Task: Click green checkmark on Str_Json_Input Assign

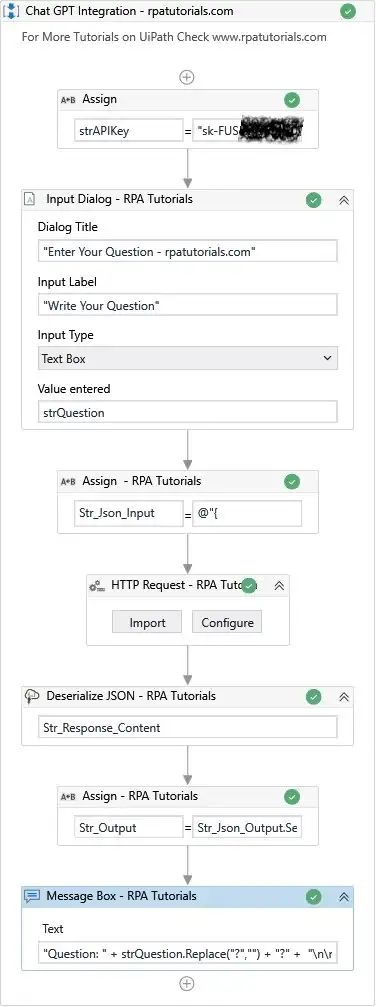Action: [x=292, y=482]
